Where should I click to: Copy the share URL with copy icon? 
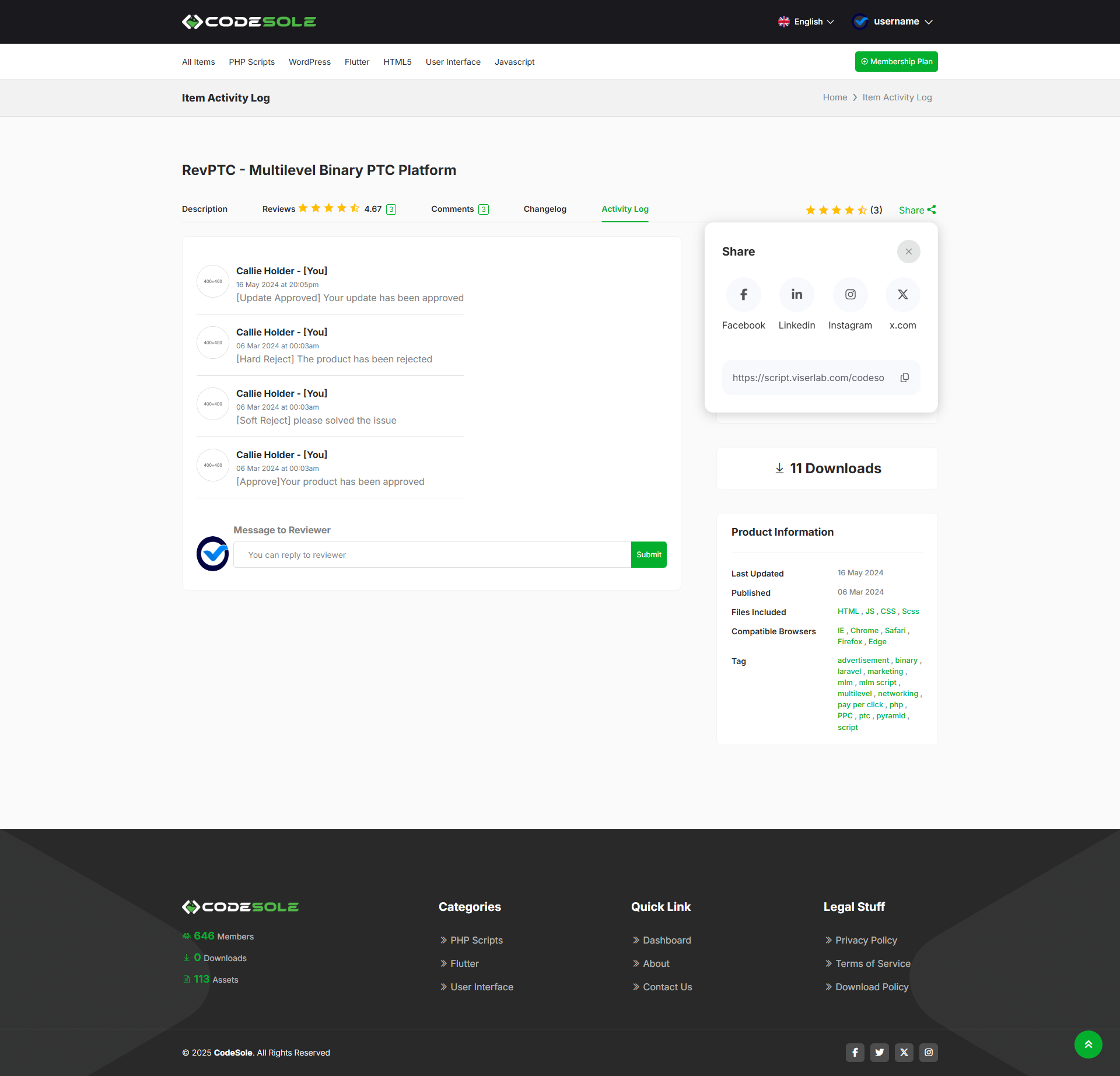pyautogui.click(x=904, y=378)
